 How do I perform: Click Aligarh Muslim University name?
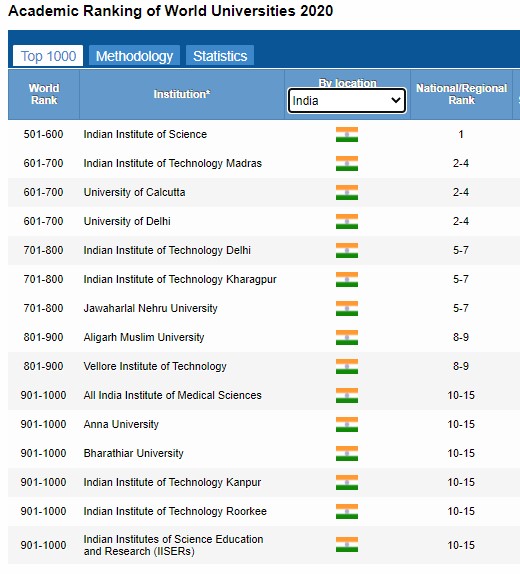pos(144,337)
